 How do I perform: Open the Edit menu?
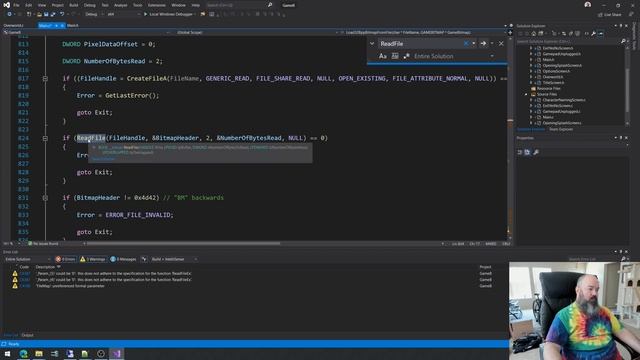28,5
